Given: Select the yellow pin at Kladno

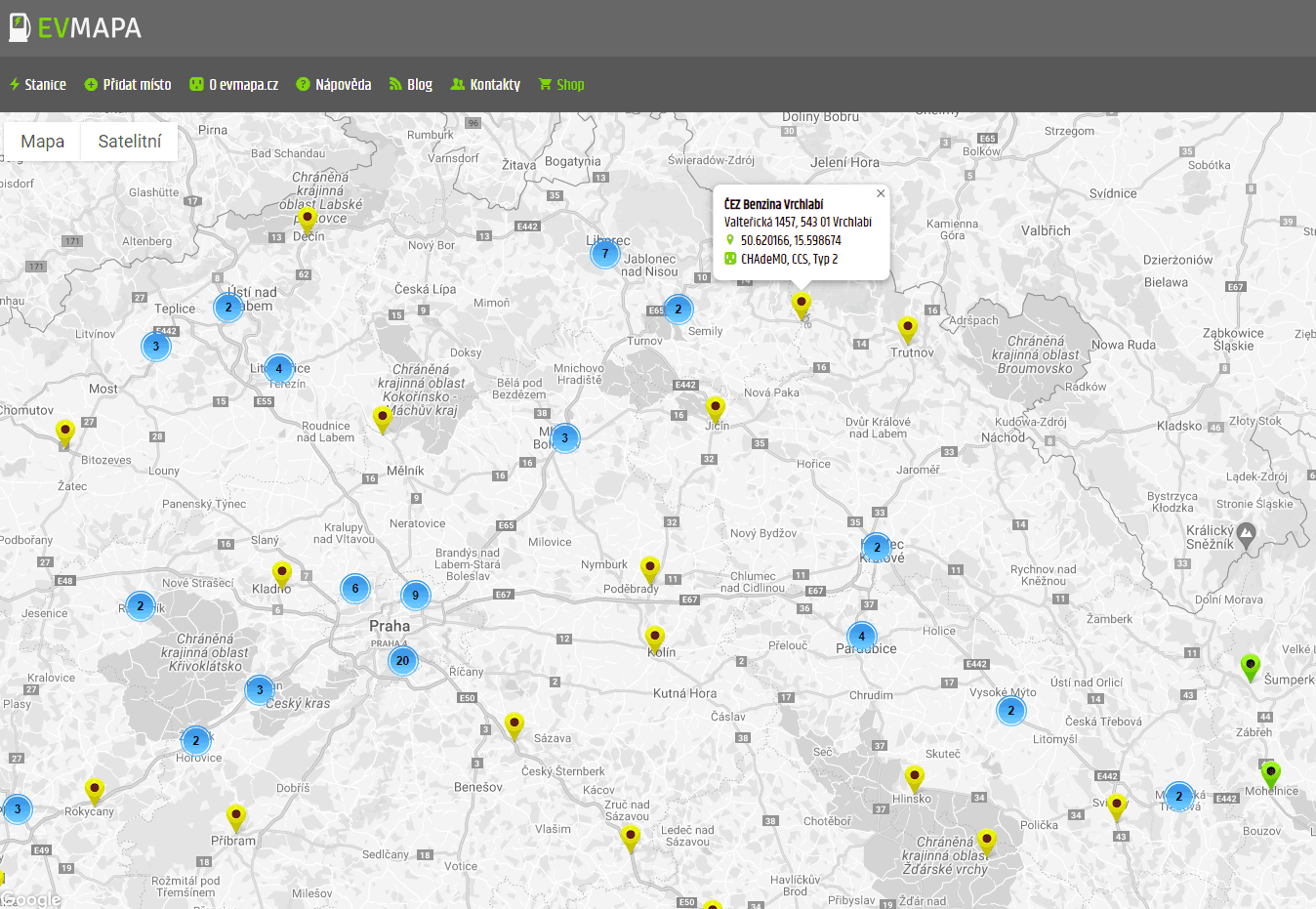Looking at the screenshot, I should click(x=282, y=575).
